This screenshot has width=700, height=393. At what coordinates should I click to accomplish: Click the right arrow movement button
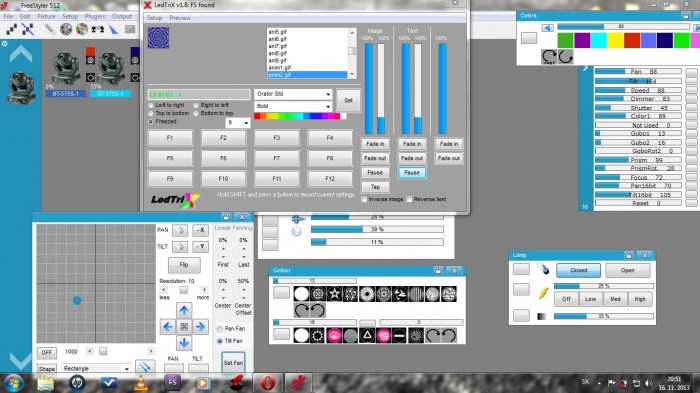[x=200, y=327]
